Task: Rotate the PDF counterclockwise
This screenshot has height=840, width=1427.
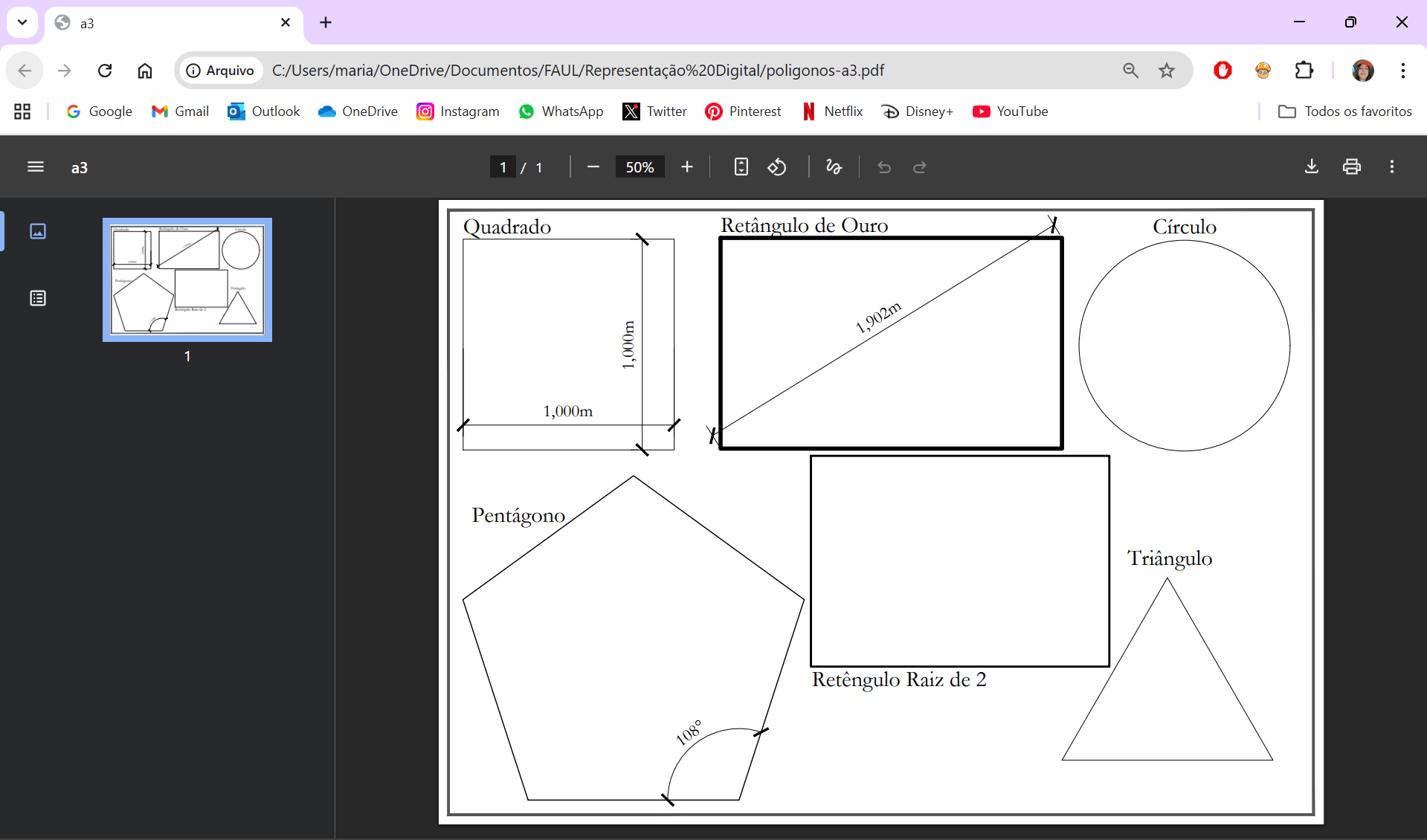Action: [x=777, y=167]
